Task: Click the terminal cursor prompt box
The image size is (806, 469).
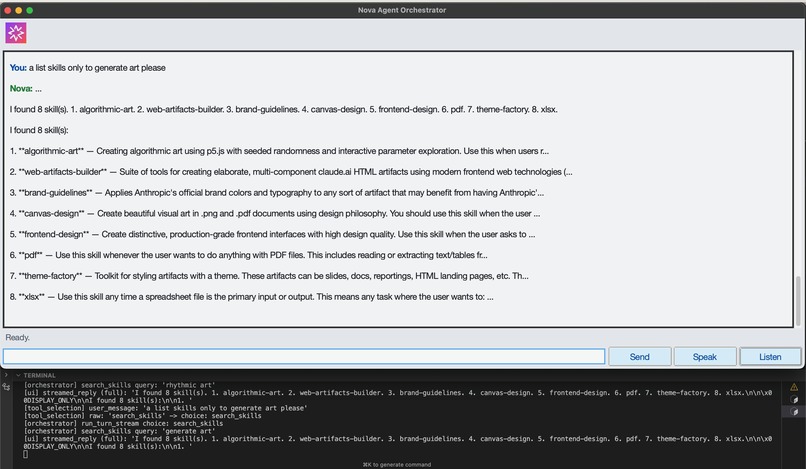Action: (25, 454)
